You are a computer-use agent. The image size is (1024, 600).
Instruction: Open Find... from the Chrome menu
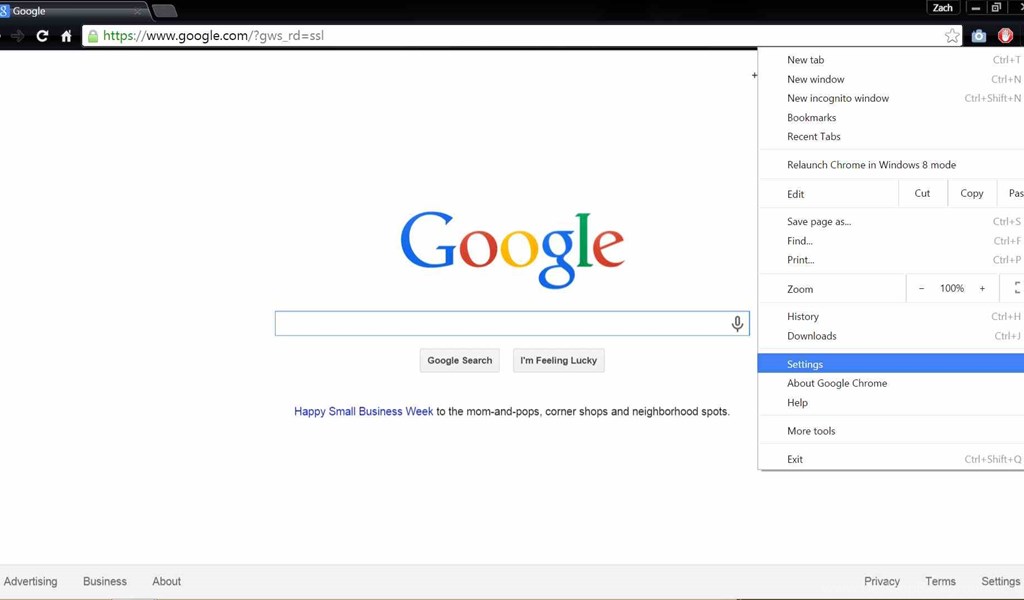891,241
